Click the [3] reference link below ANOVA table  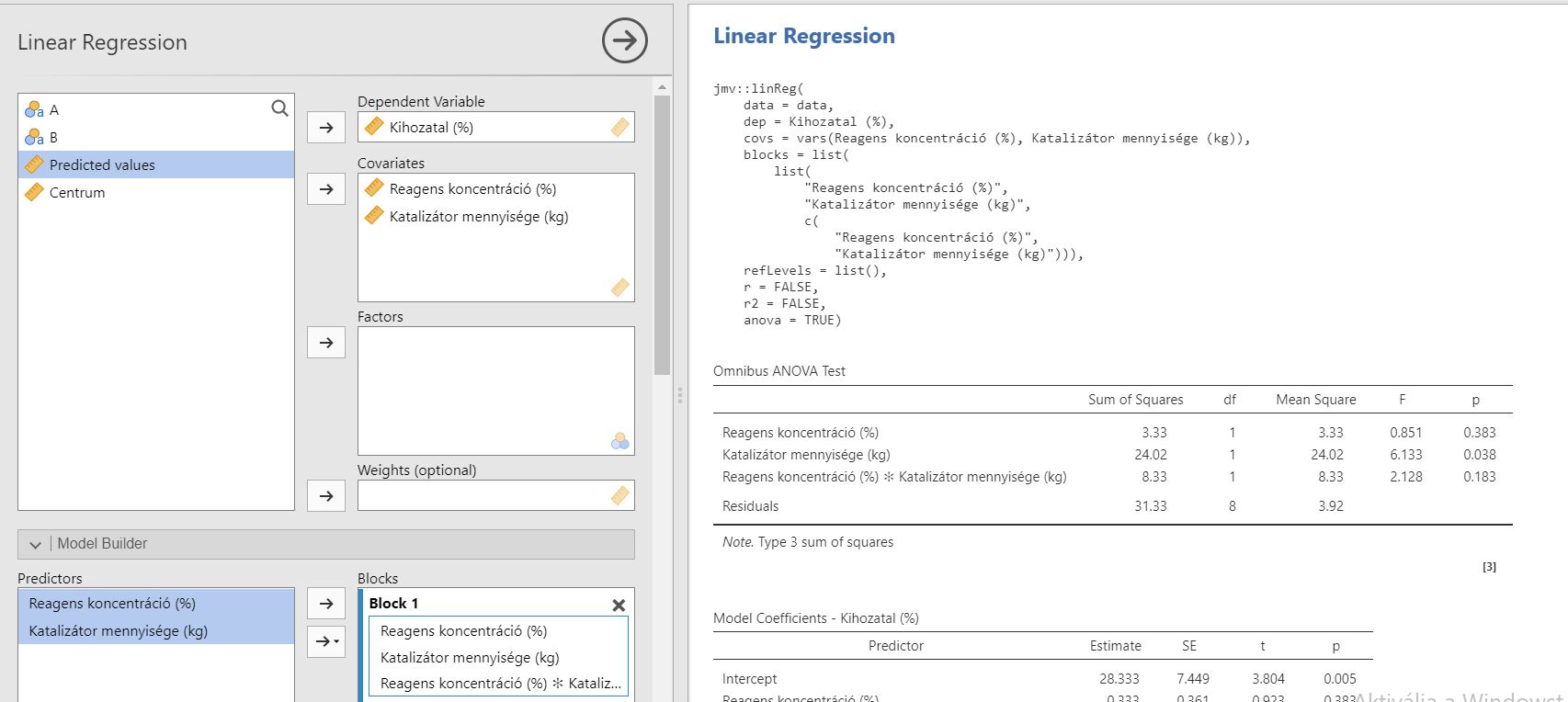[1489, 567]
